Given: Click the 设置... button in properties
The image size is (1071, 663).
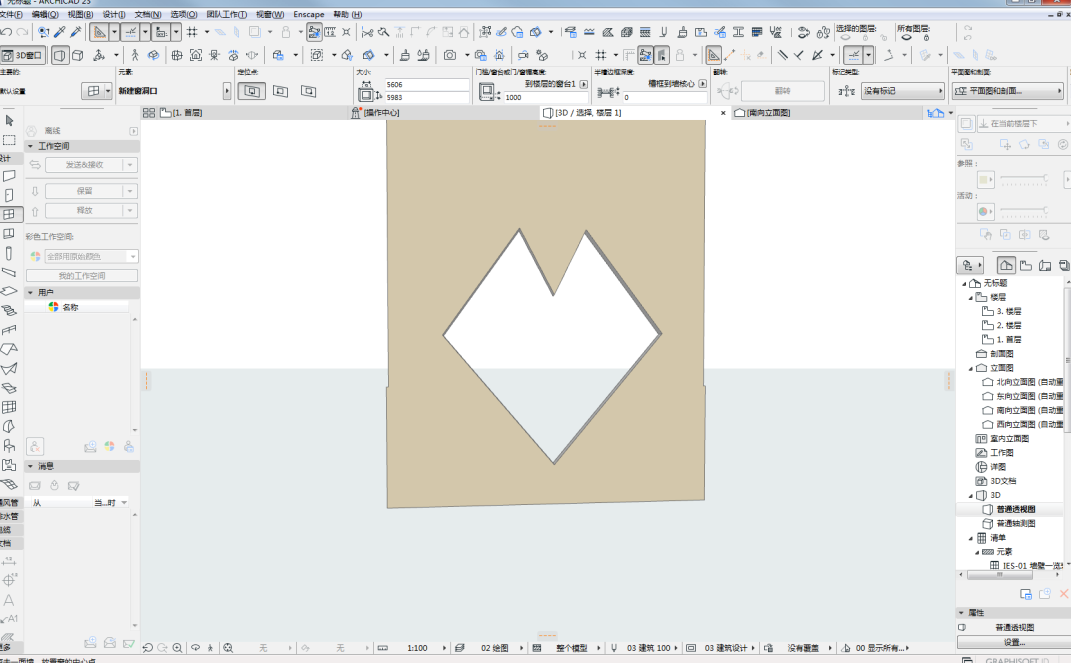Looking at the screenshot, I should 1014,642.
